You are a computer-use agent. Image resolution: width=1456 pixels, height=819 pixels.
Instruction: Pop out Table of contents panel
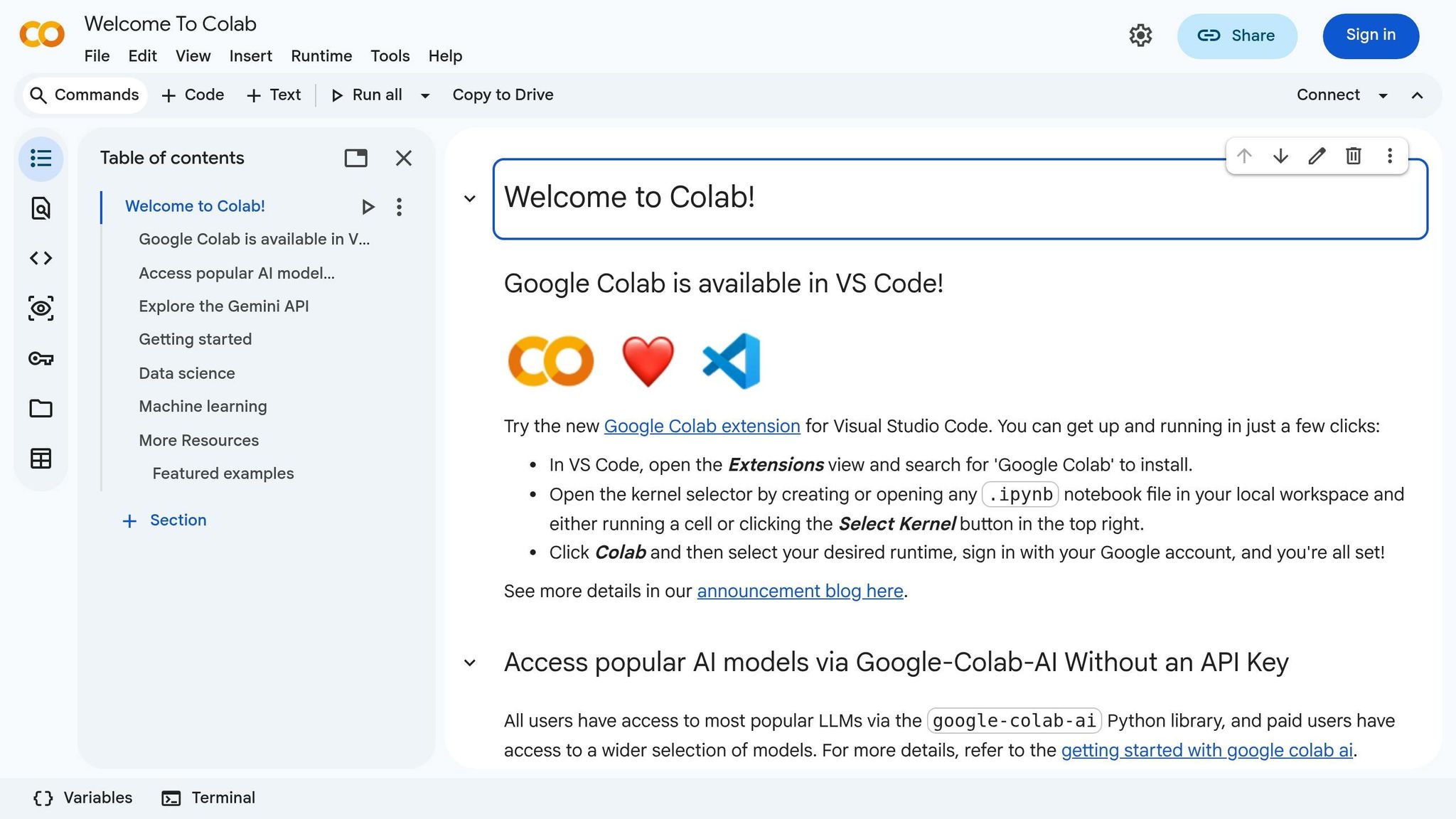point(355,158)
